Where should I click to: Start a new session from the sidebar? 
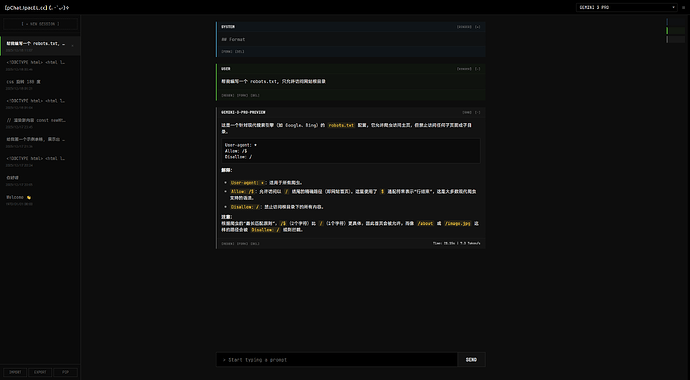[40, 24]
